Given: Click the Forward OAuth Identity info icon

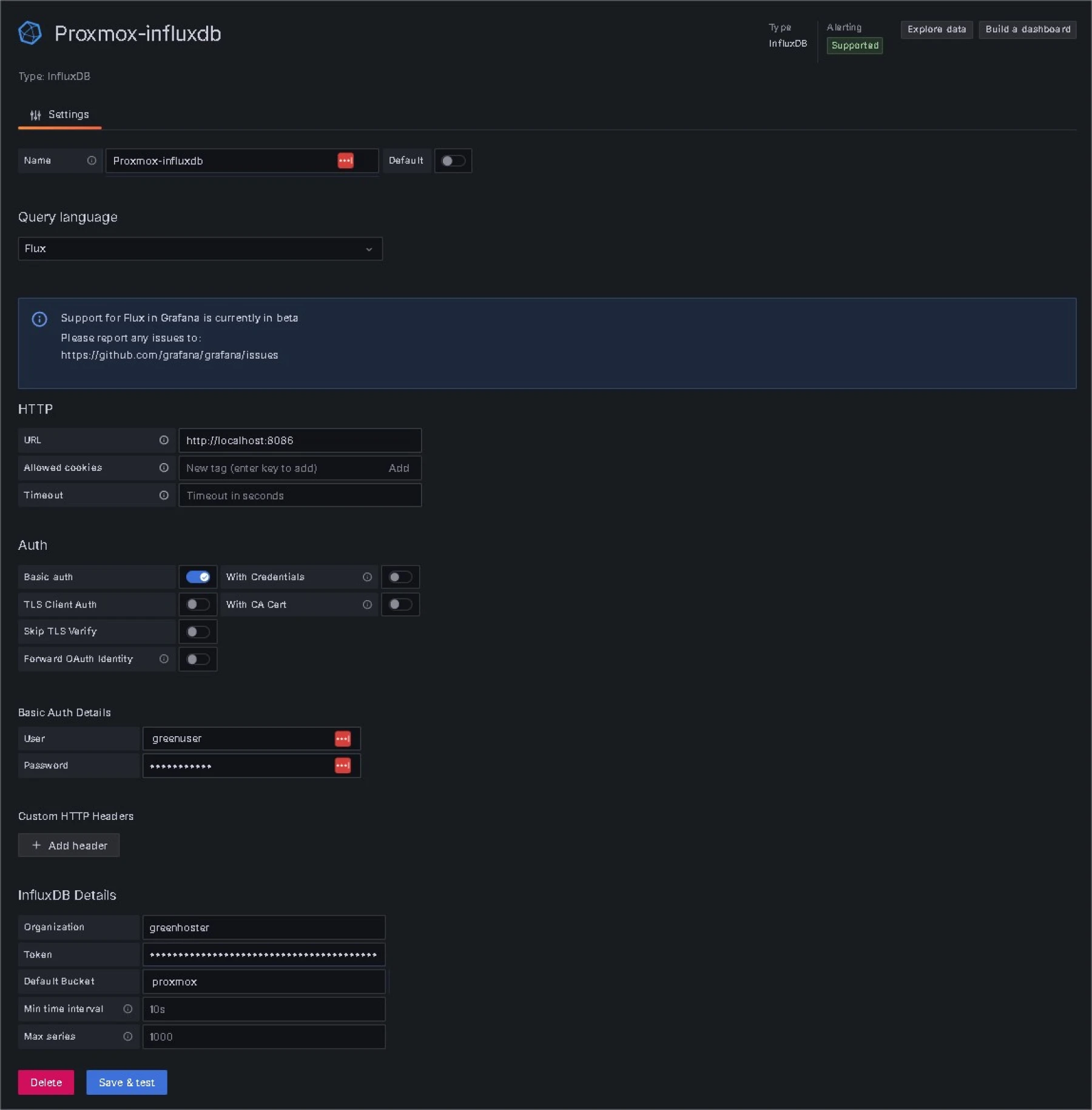Looking at the screenshot, I should [x=164, y=659].
